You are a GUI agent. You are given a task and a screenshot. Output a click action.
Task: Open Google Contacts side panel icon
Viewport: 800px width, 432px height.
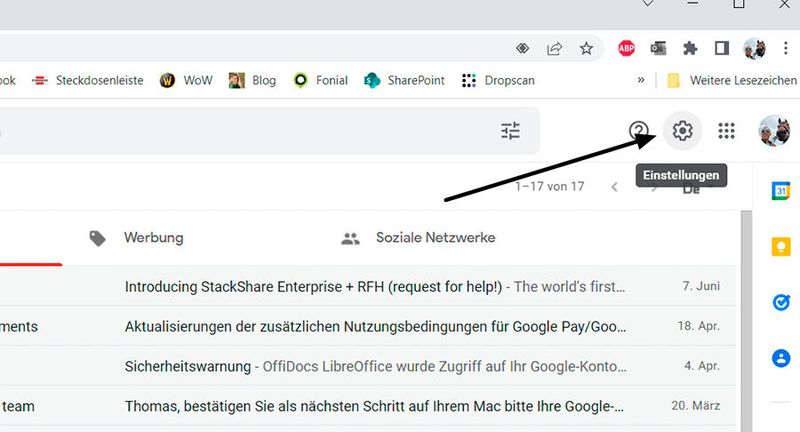[x=781, y=358]
